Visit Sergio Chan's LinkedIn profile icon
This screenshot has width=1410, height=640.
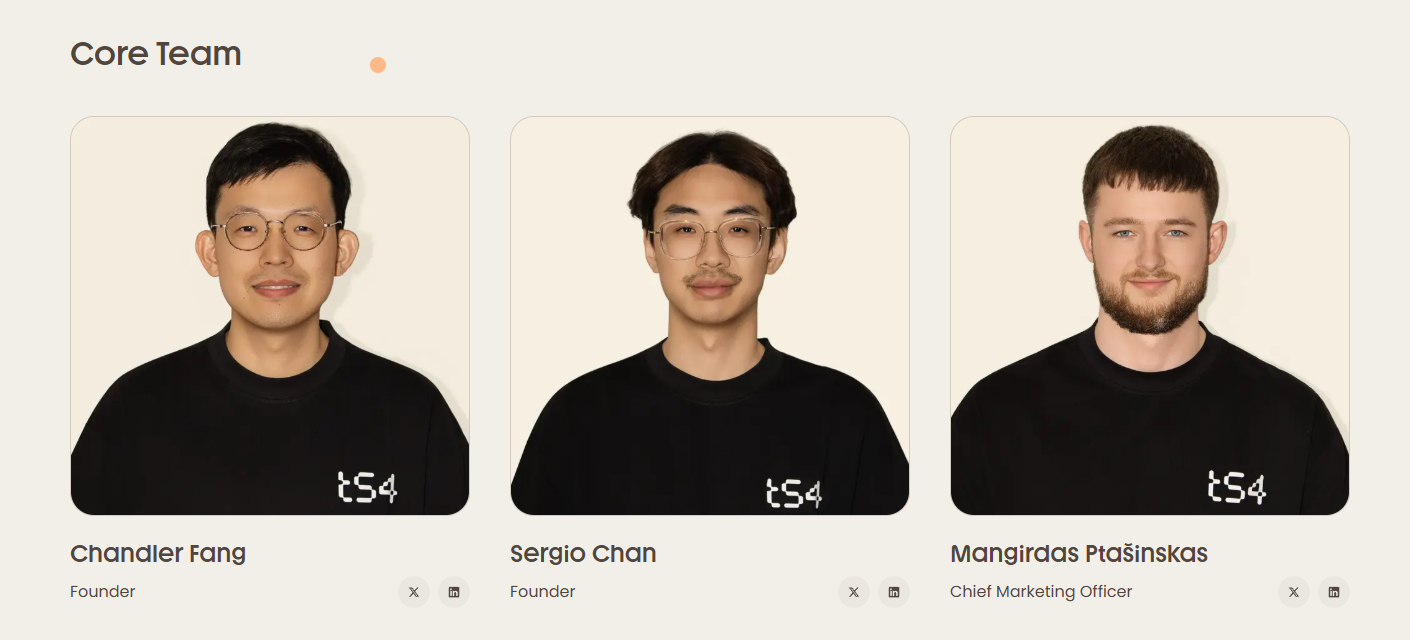click(894, 592)
